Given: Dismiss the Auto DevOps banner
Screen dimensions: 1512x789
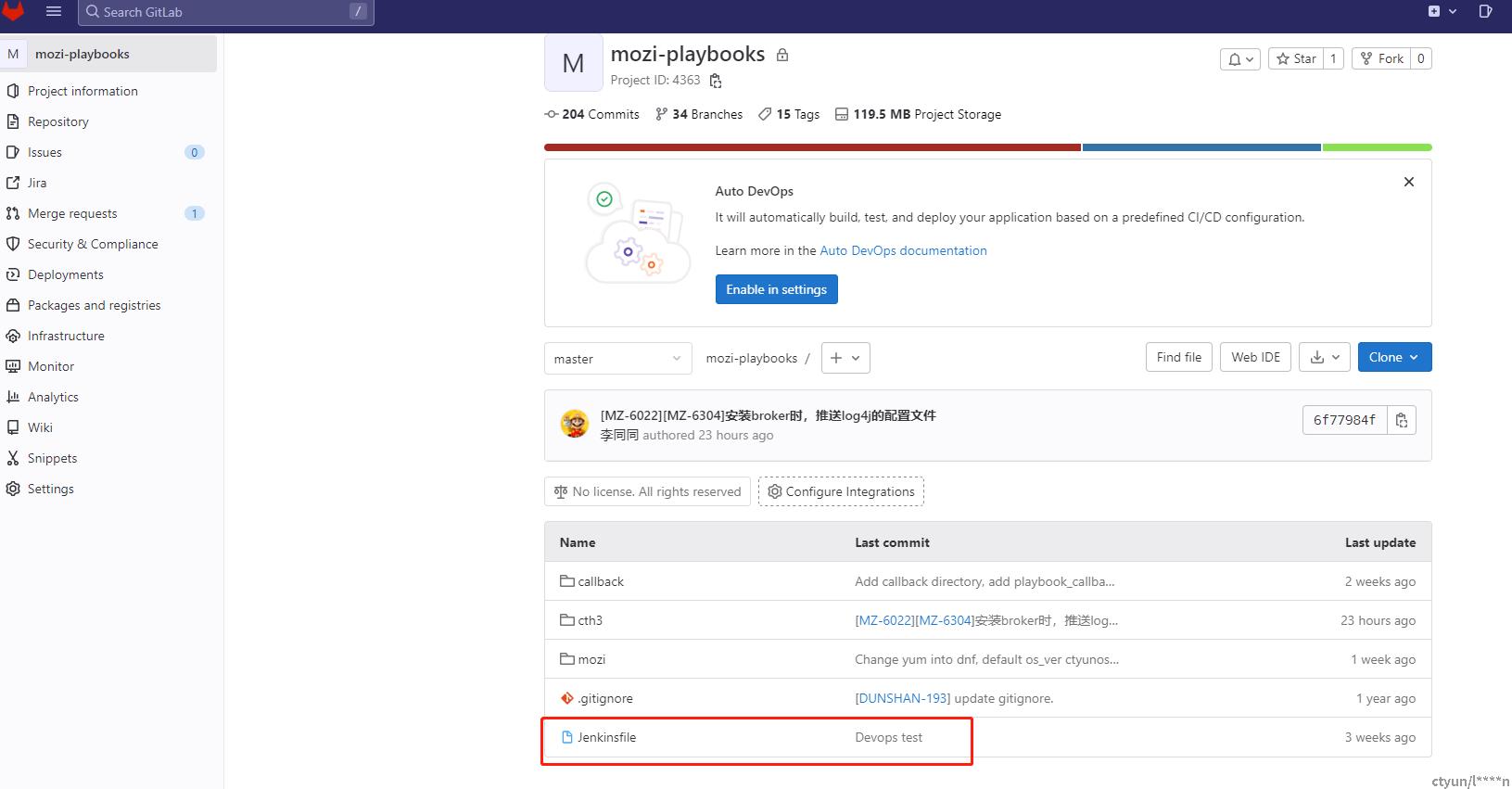Looking at the screenshot, I should point(1409,182).
